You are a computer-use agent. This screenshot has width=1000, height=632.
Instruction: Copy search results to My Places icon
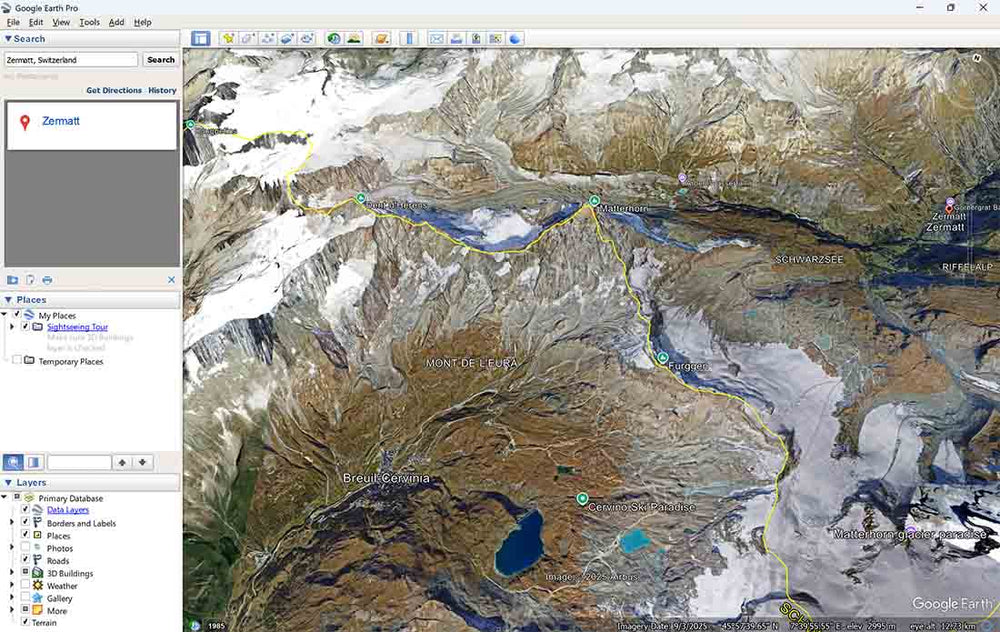pyautogui.click(x=30, y=279)
